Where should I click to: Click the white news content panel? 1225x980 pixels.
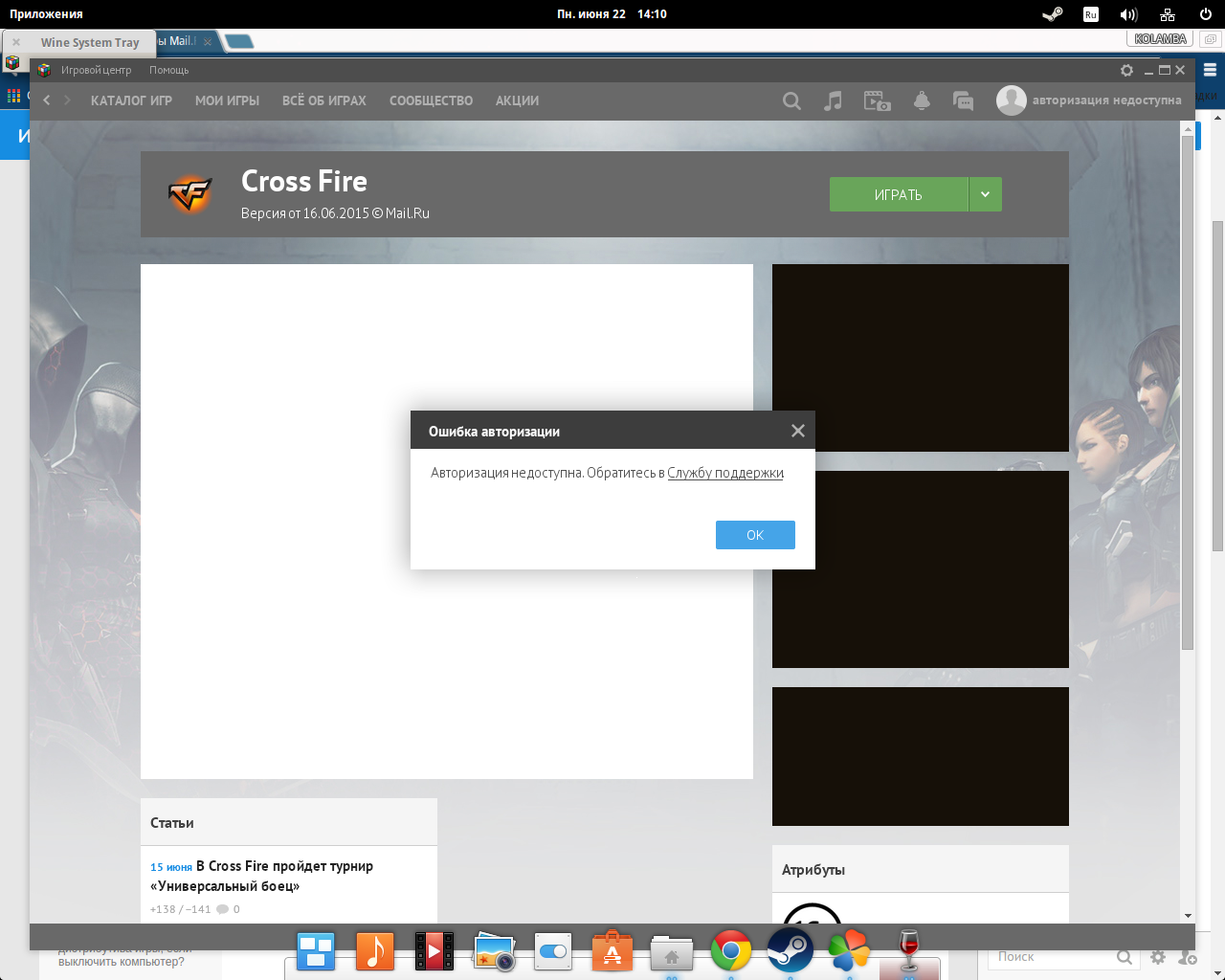[447, 522]
